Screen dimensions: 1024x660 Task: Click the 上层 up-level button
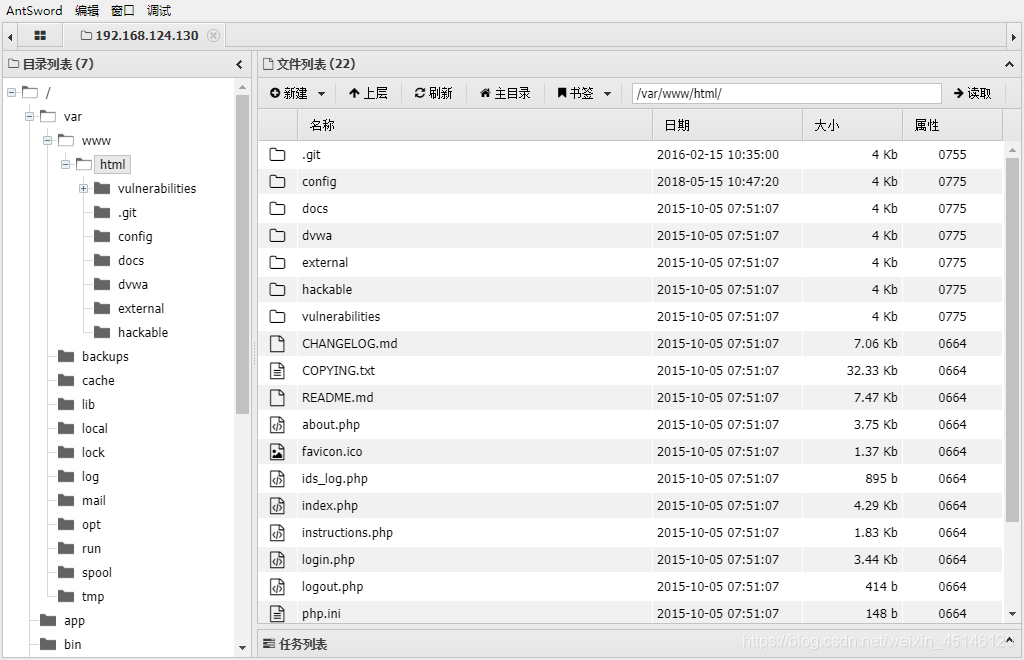click(x=368, y=93)
